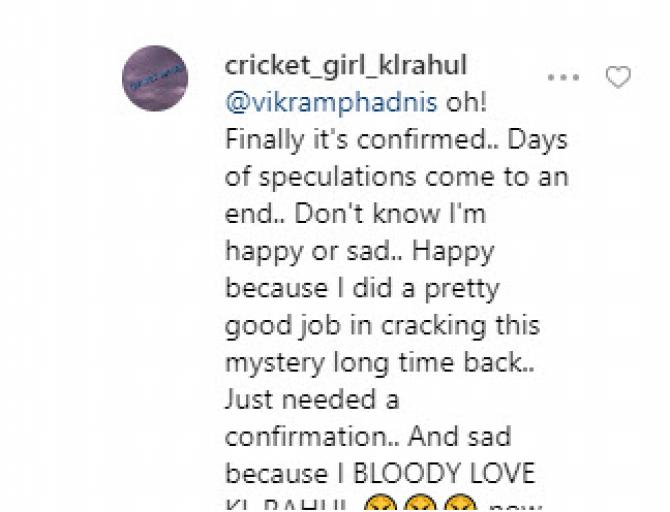The width and height of the screenshot is (670, 512).
Task: Click the line "Just needed a"
Action: click(x=312, y=400)
